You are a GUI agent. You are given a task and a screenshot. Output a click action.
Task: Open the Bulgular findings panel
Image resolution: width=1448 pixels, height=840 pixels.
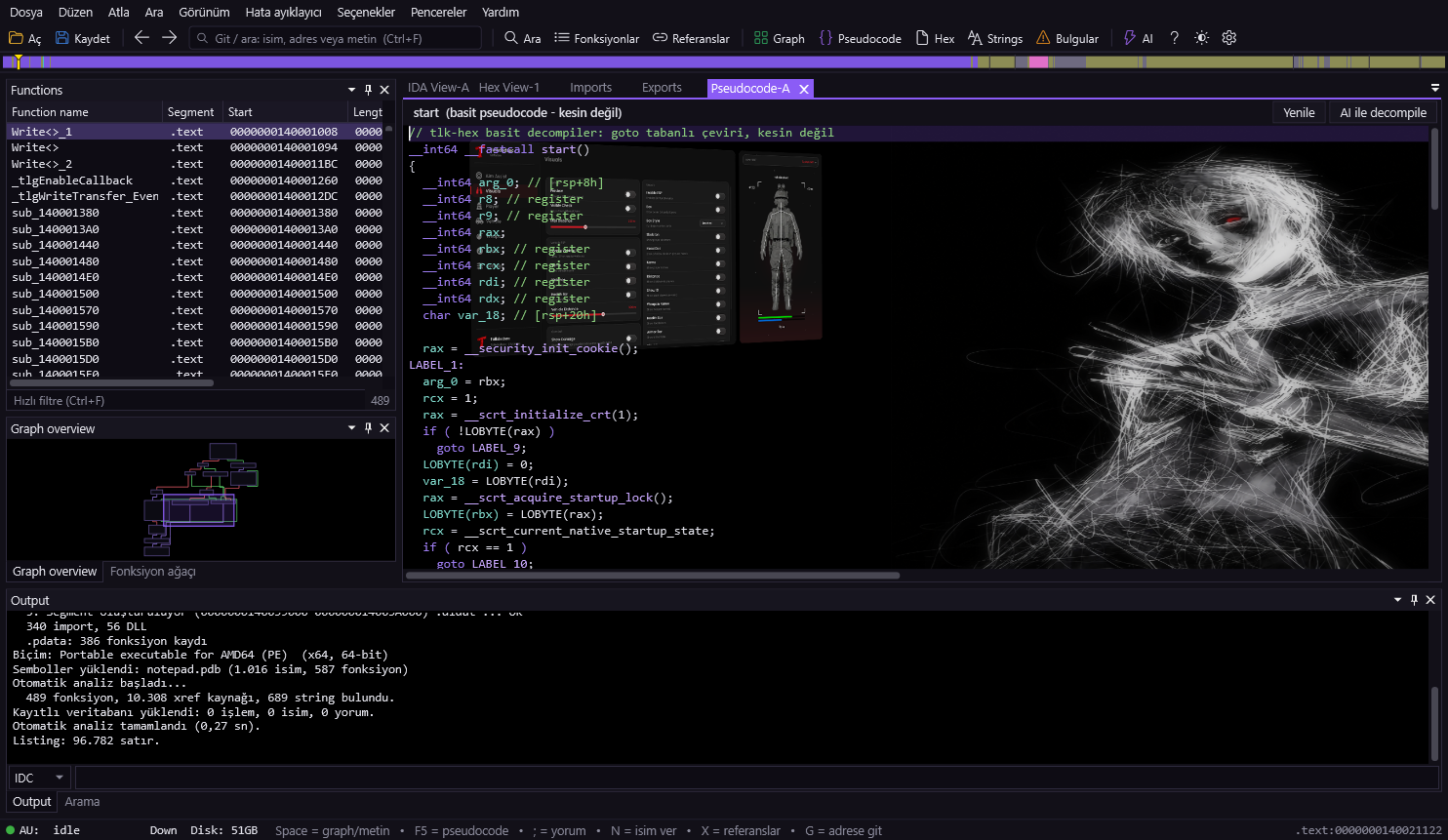coord(1067,38)
